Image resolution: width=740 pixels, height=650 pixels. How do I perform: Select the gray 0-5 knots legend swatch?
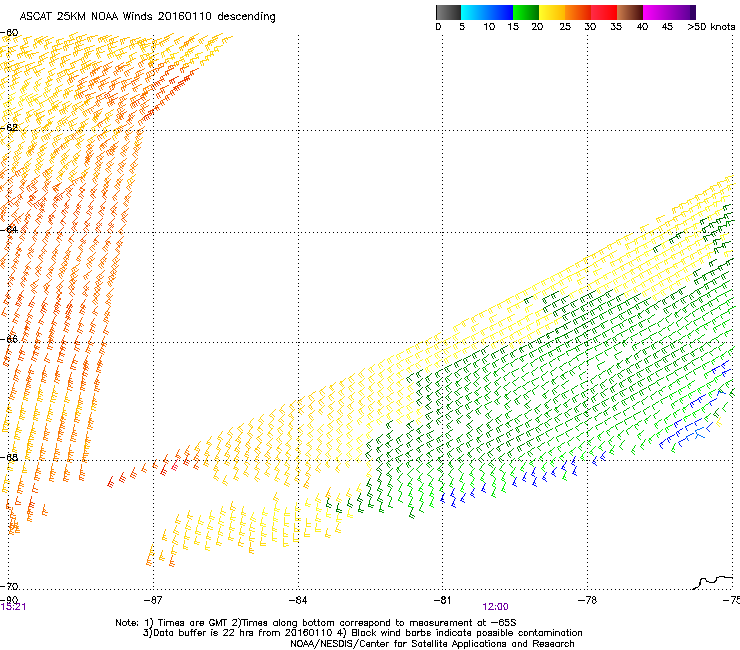(448, 12)
